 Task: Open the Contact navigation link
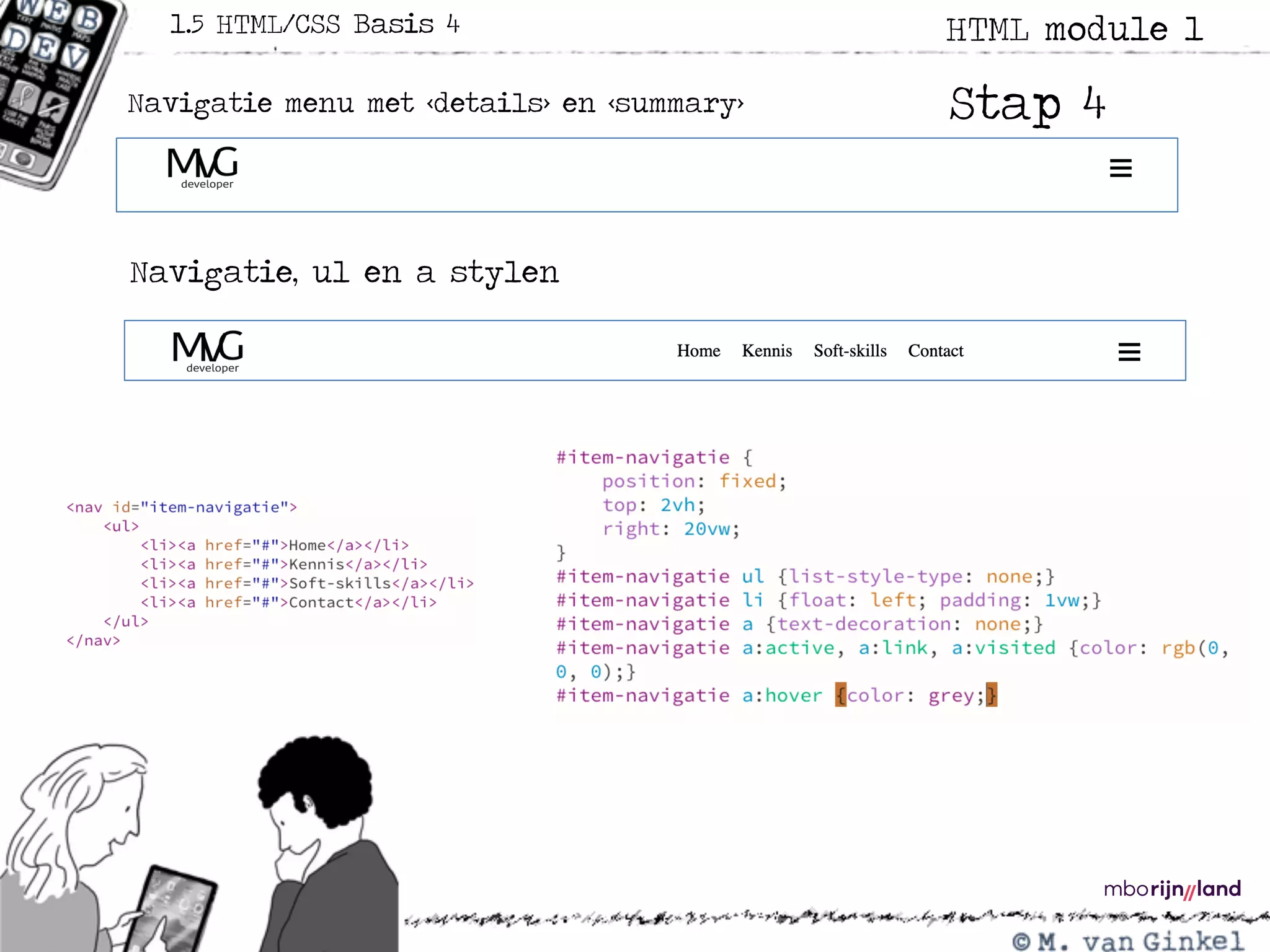pos(936,351)
